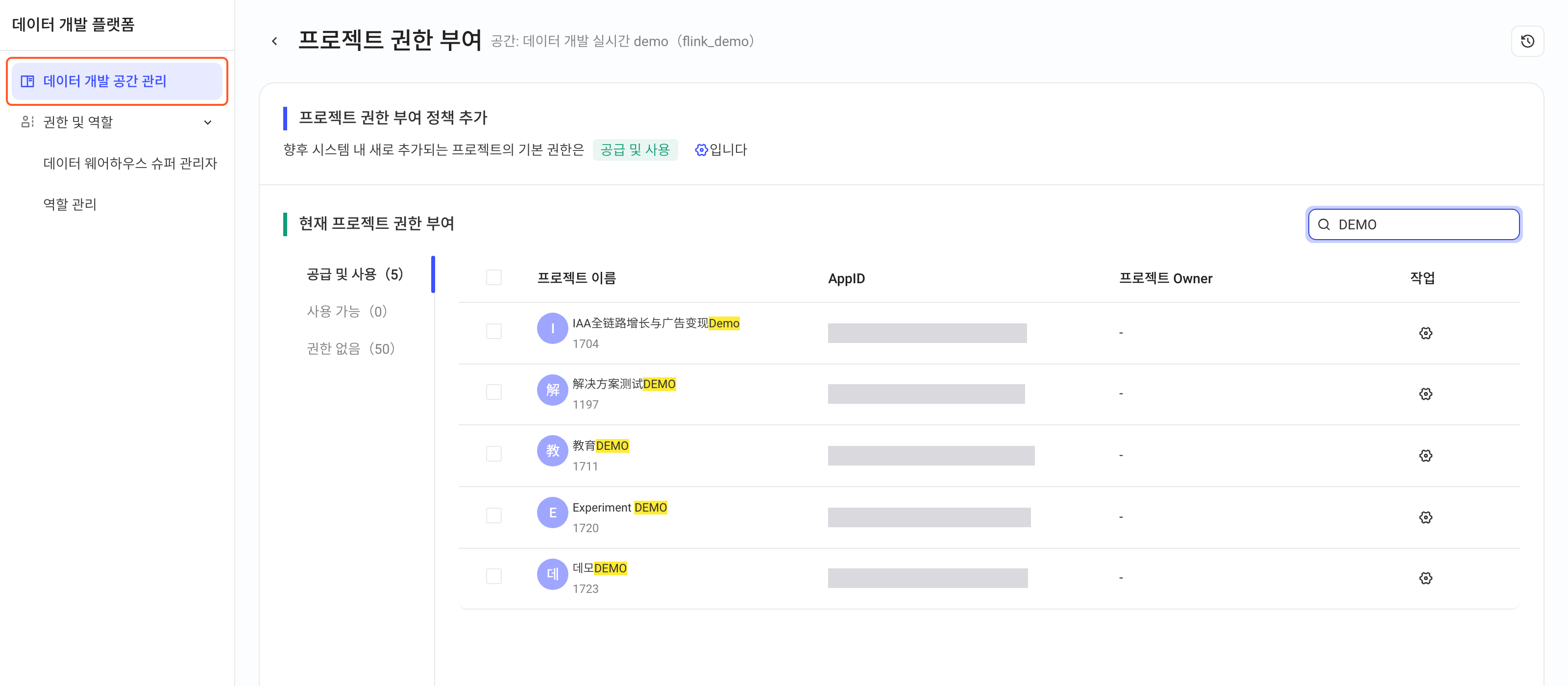This screenshot has width=1568, height=686.
Task: Click the back arrow beside the page title
Action: click(x=274, y=41)
